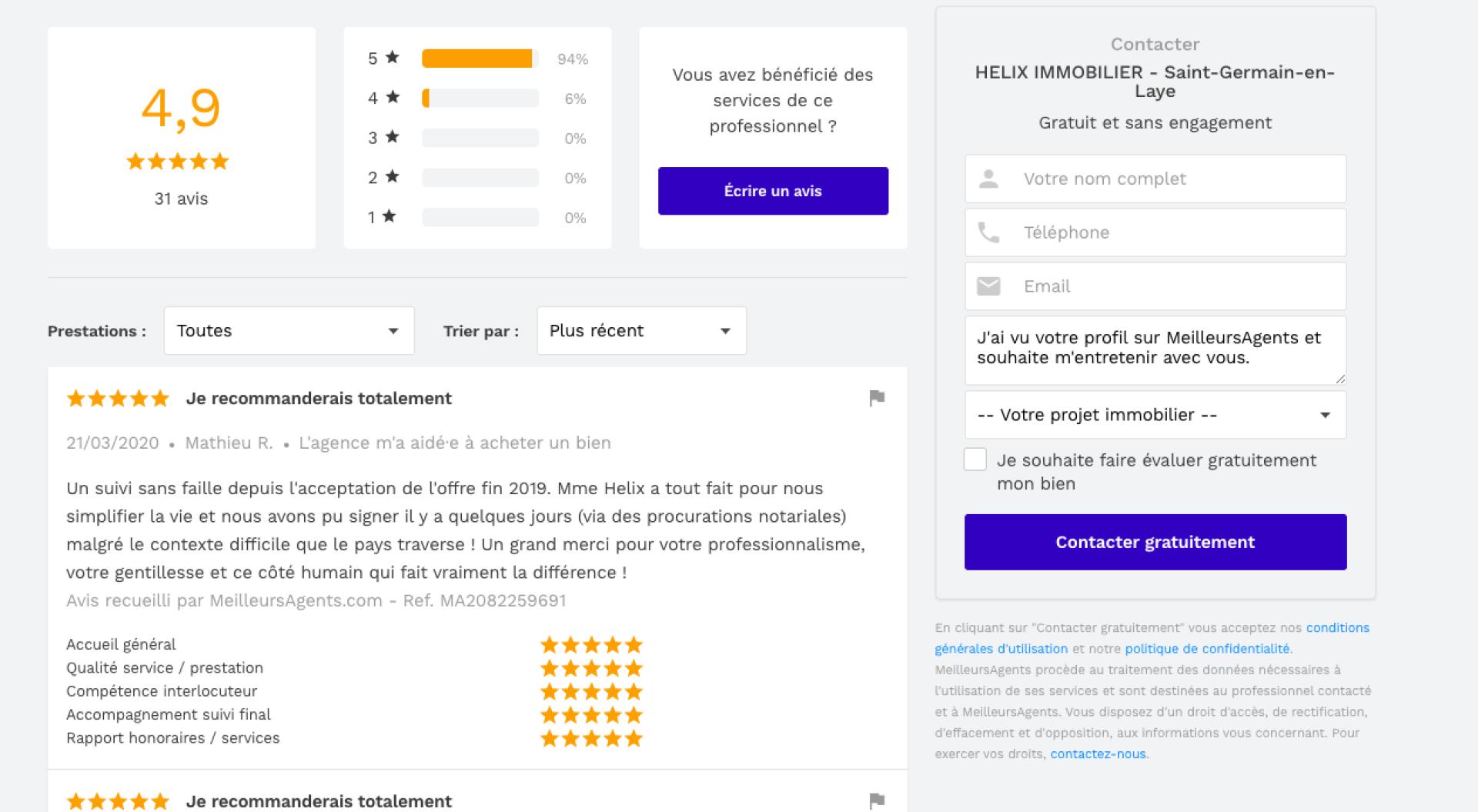Viewport: 1478px width, 812px height.
Task: Click the 5-star rating bar
Action: (x=480, y=58)
